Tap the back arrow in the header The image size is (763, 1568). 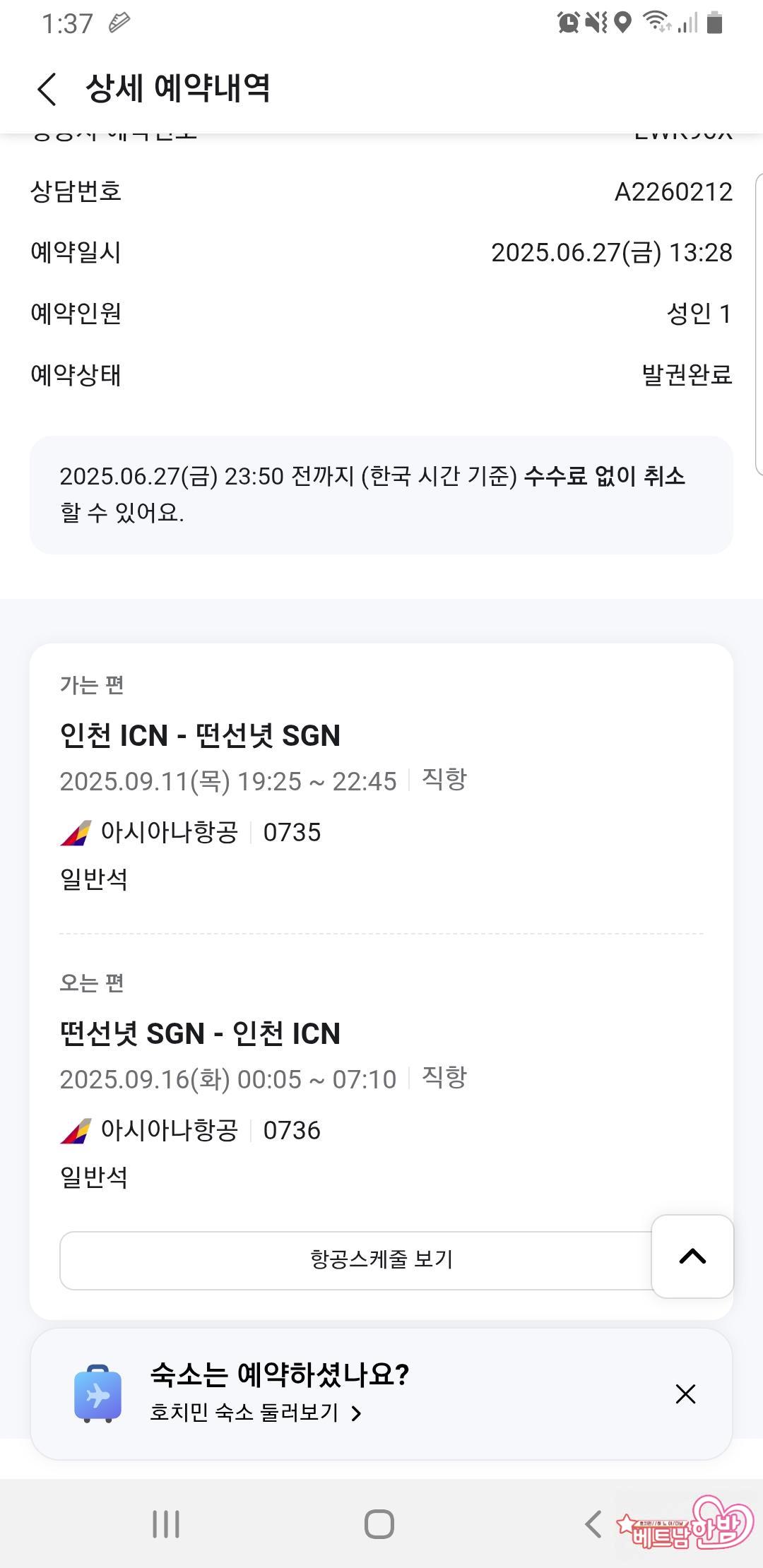pos(47,90)
